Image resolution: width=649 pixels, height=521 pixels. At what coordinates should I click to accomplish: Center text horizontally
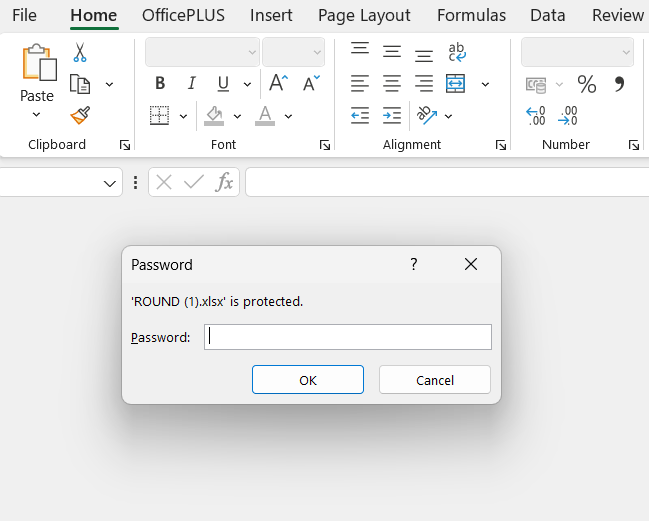coord(392,84)
